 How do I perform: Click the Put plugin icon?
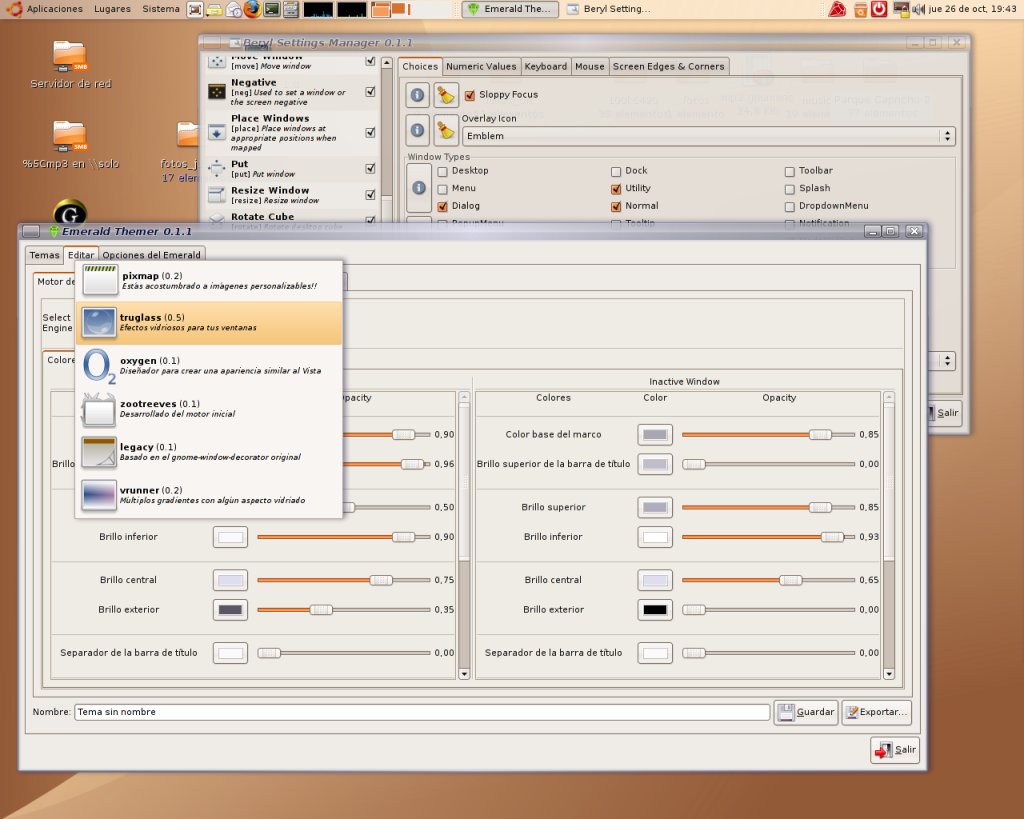[x=217, y=169]
